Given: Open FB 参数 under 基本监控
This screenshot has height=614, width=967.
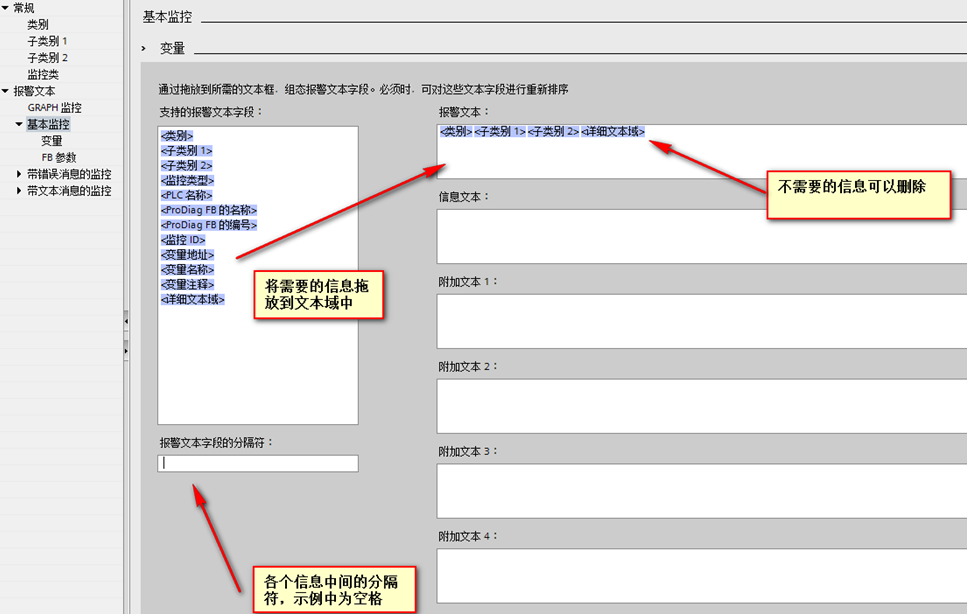Looking at the screenshot, I should (58, 157).
